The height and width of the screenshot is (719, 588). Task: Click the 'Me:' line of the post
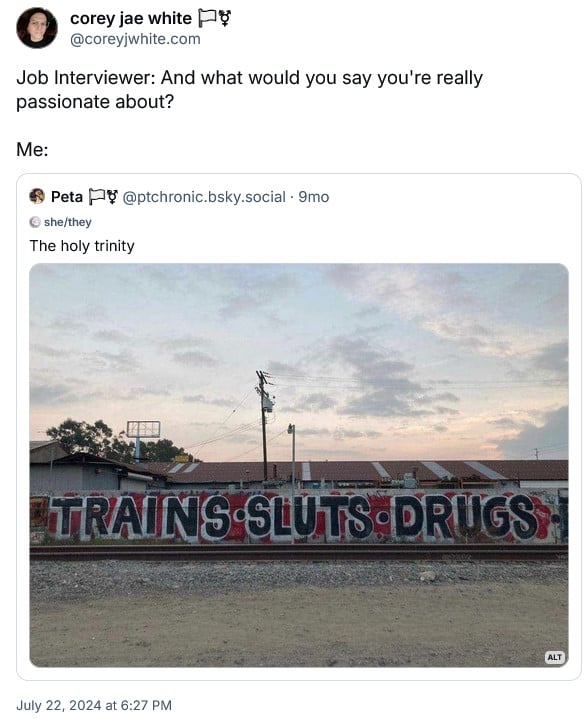[x=32, y=149]
